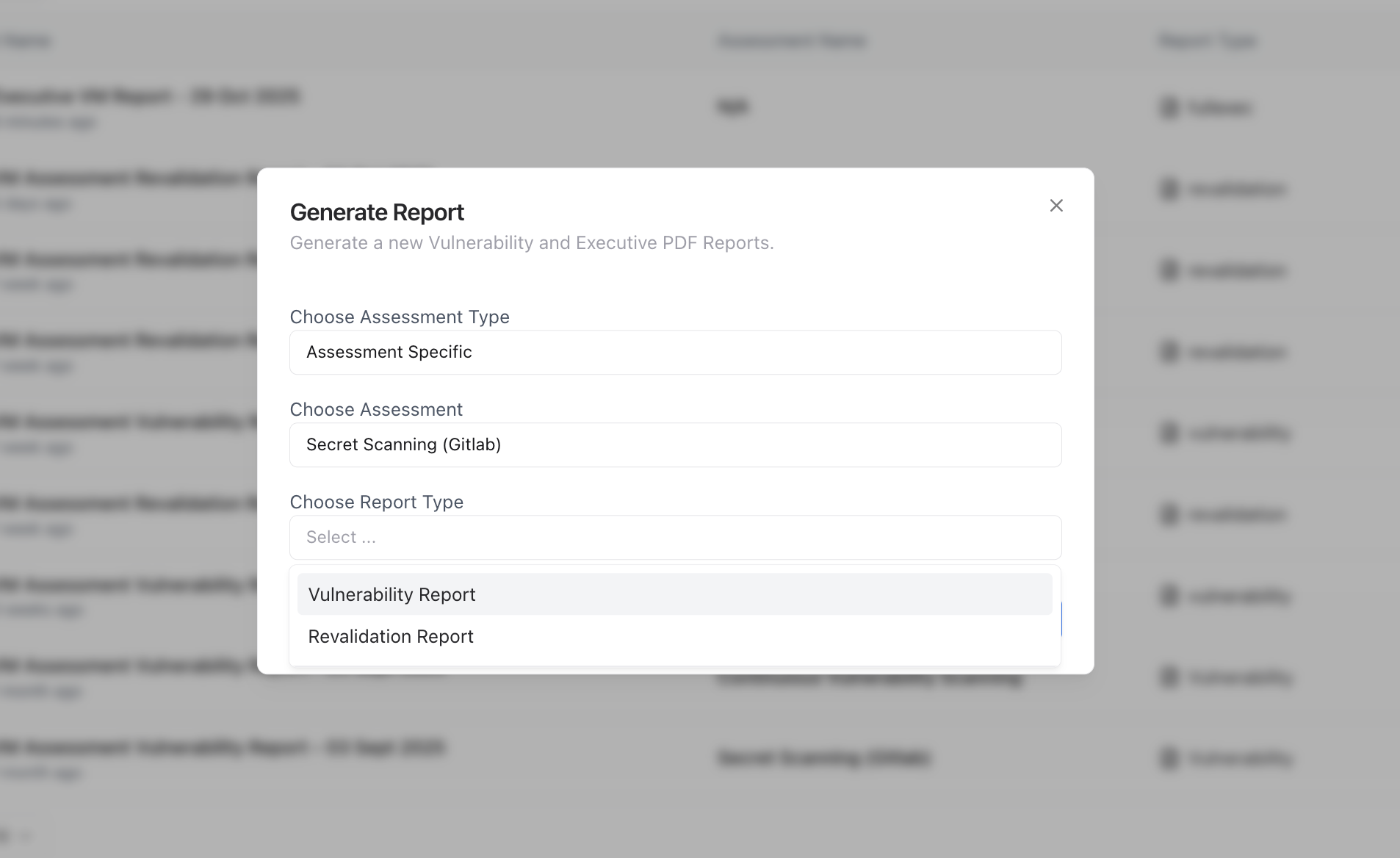Click the X icon to dismiss the dialog
The height and width of the screenshot is (858, 1400).
point(1056,206)
